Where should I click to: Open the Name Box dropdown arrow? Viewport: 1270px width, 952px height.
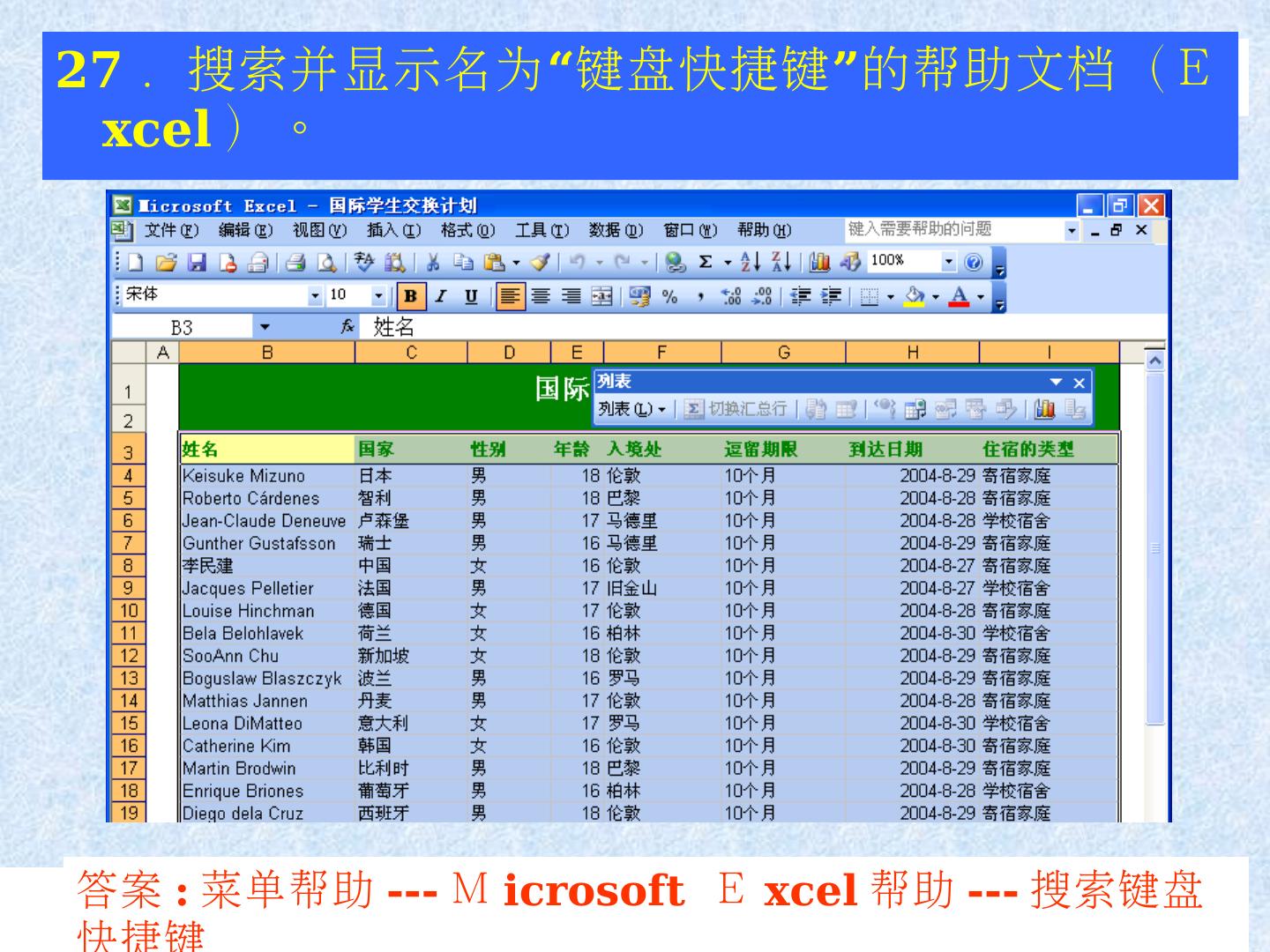pyautogui.click(x=265, y=328)
